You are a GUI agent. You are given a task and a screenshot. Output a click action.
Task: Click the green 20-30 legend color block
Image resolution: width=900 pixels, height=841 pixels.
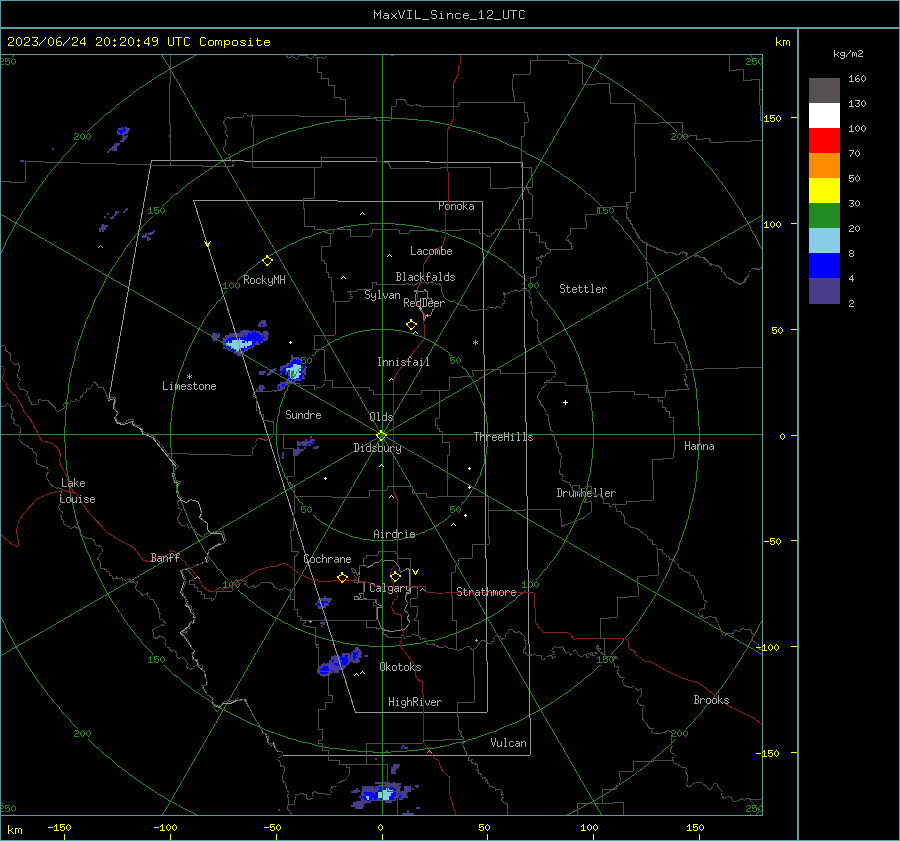point(824,216)
